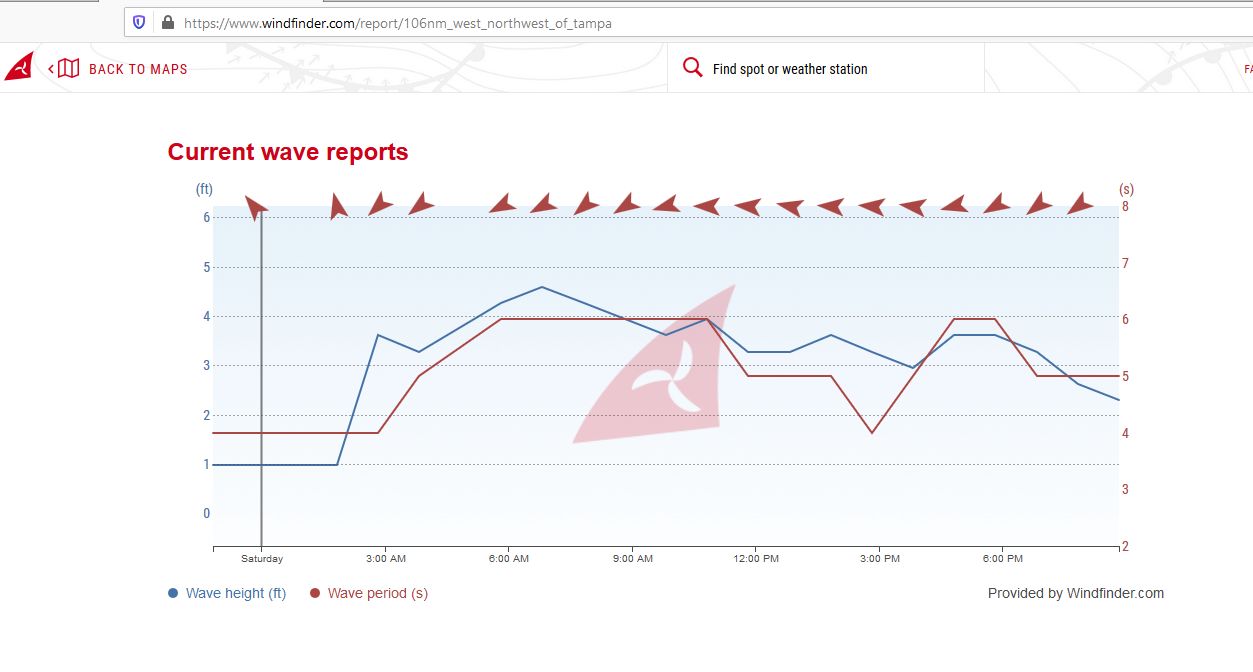
Task: Click the vertical Saturday marker line in chart
Action: [262, 380]
